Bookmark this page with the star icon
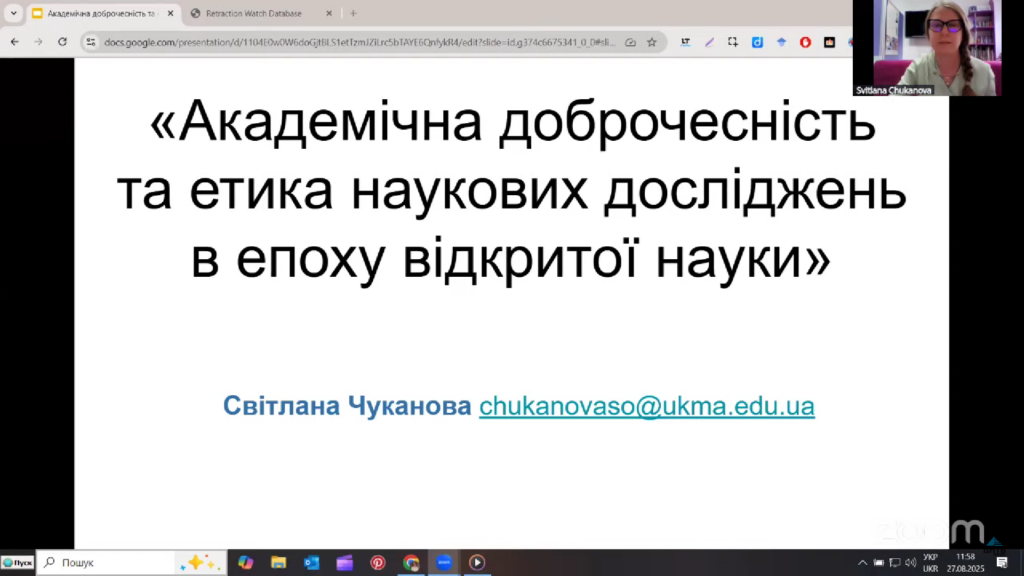The image size is (1024, 576). click(x=652, y=42)
